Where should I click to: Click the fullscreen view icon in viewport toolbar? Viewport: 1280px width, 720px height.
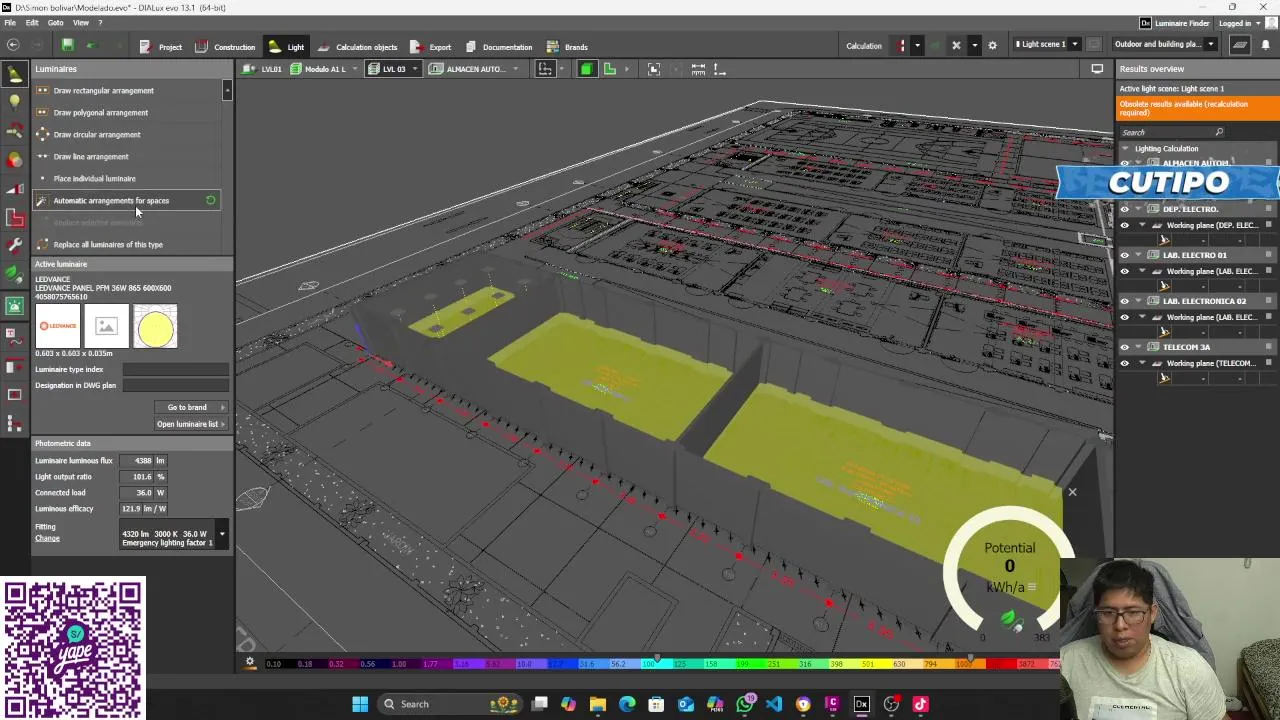[654, 69]
